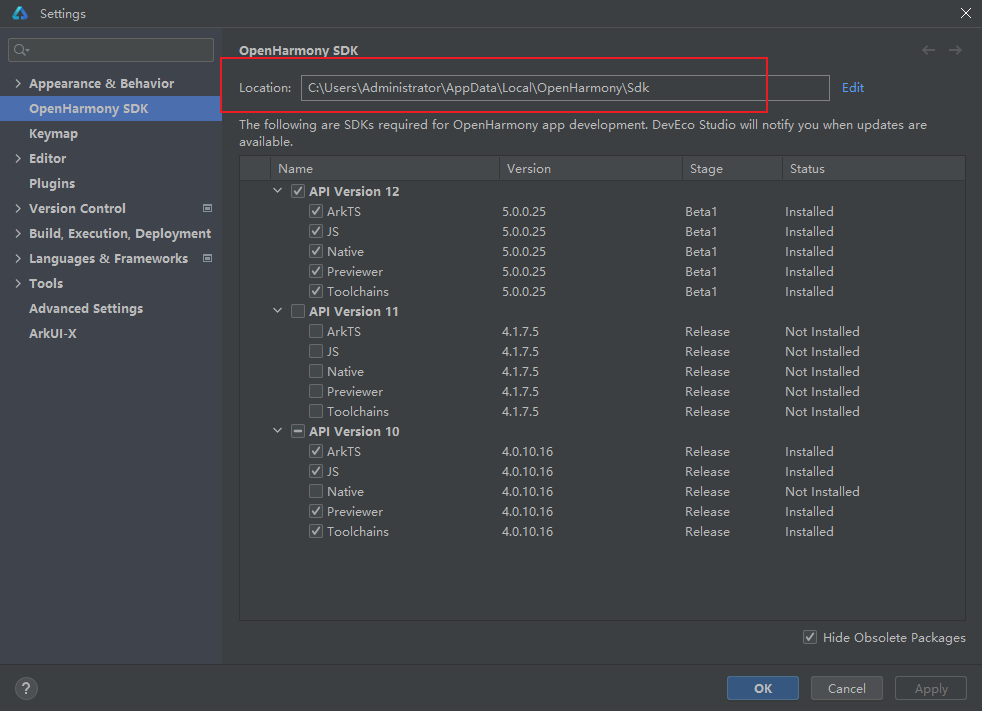This screenshot has width=982, height=711.
Task: Open the help question mark button
Action: click(26, 688)
